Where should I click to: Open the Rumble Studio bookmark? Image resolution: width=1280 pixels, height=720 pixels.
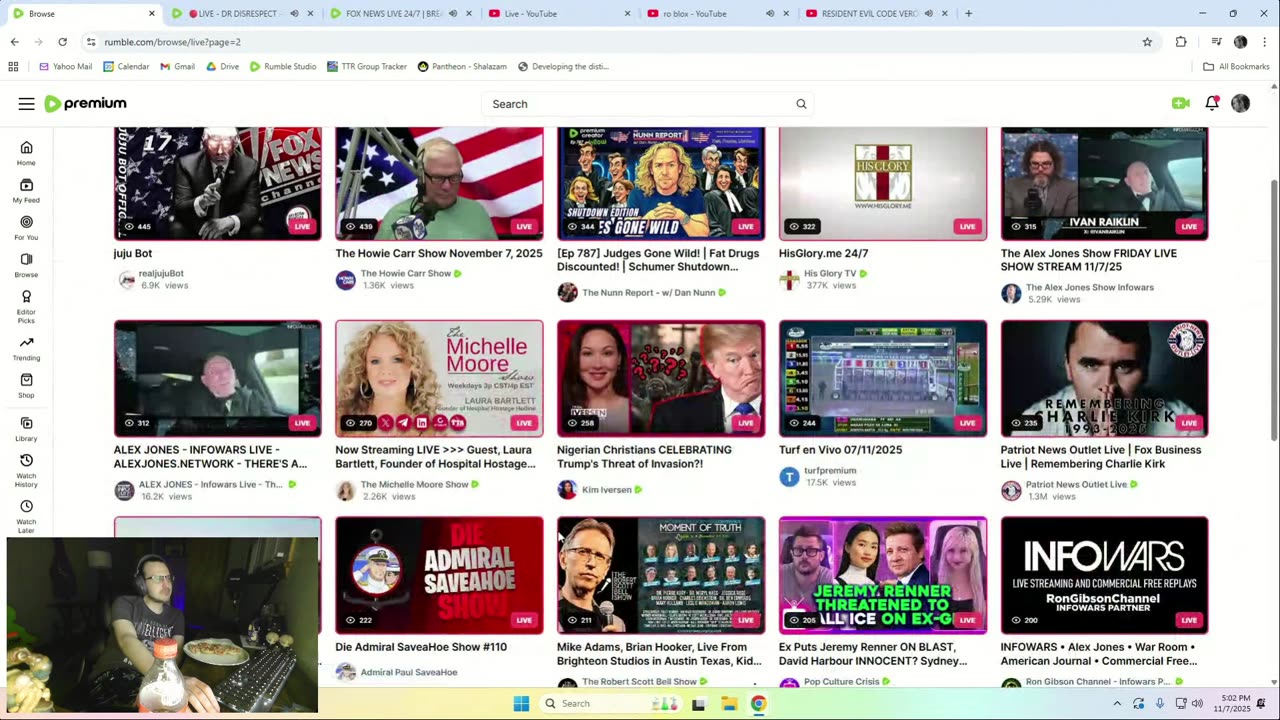point(283,67)
